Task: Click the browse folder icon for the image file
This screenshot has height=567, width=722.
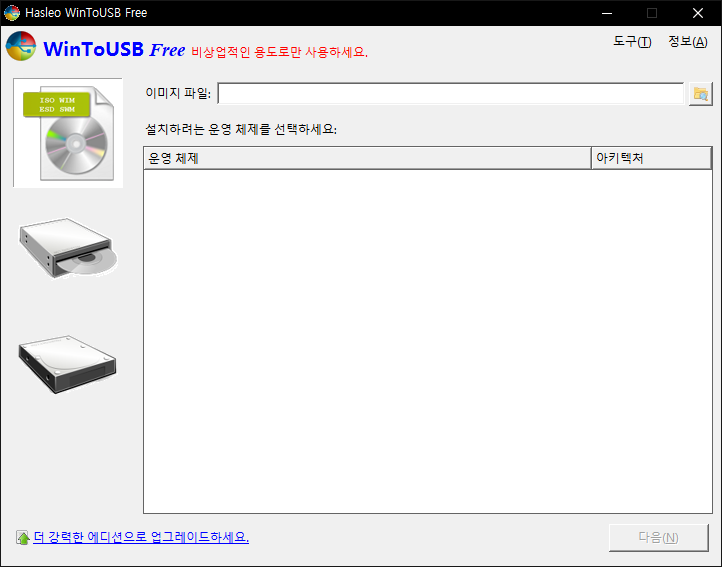Action: coord(700,94)
